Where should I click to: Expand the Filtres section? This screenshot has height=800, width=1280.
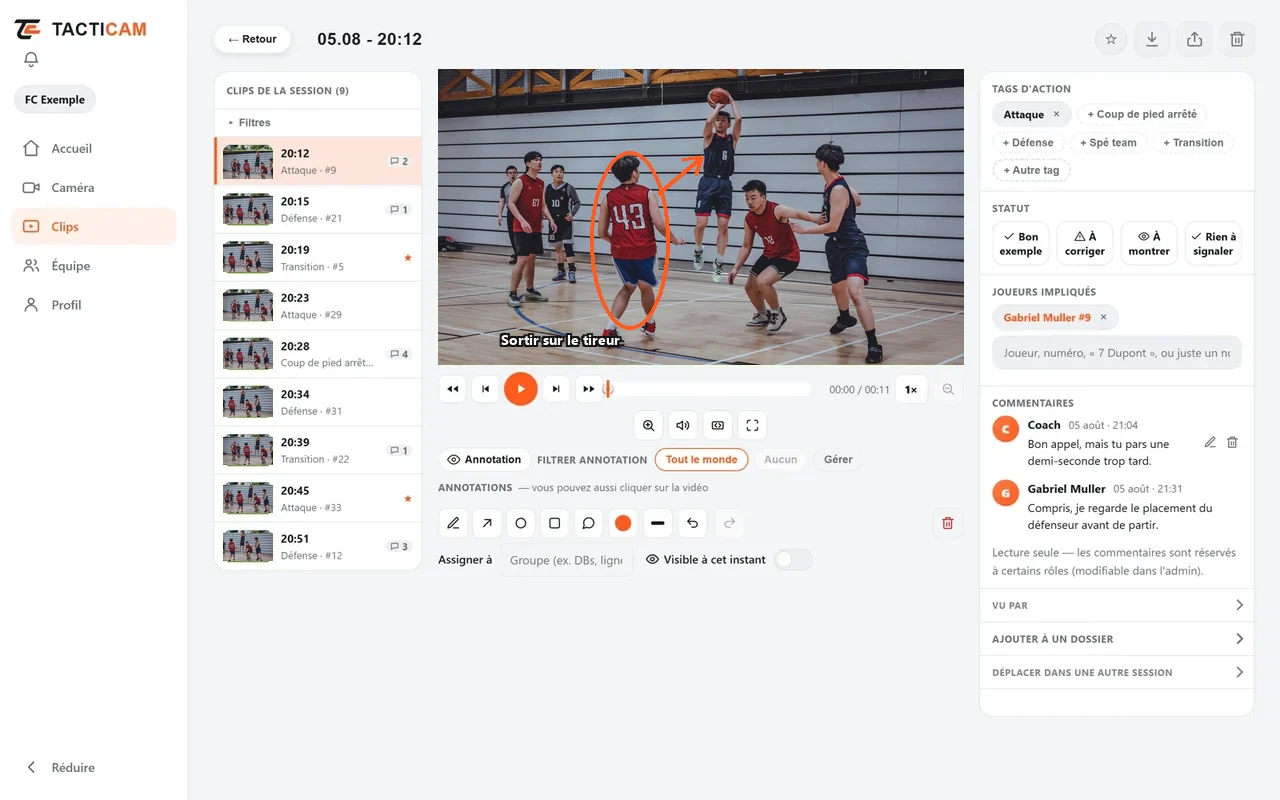tap(318, 122)
